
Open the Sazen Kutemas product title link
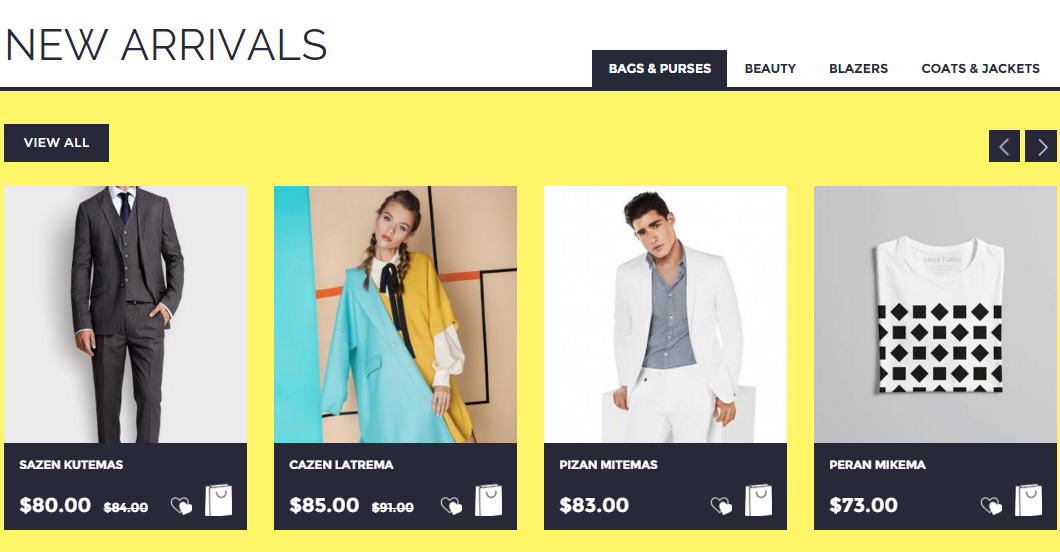(71, 465)
